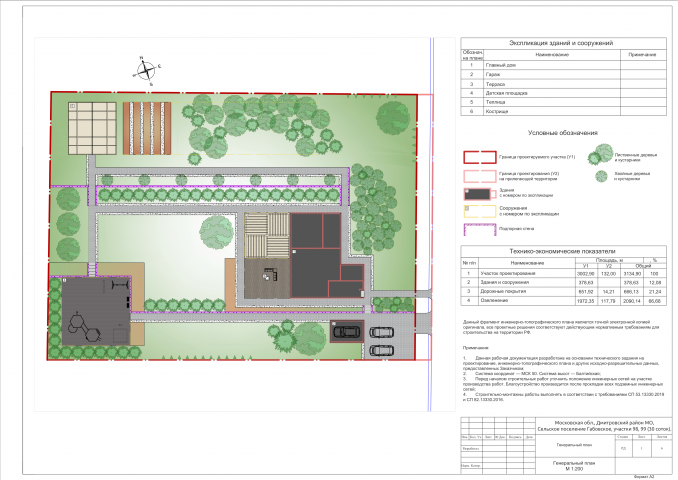Screen dimensions: 678x480
Task: Click the 'Экспликация зданий и сооружений' table title
Action: 561,43
